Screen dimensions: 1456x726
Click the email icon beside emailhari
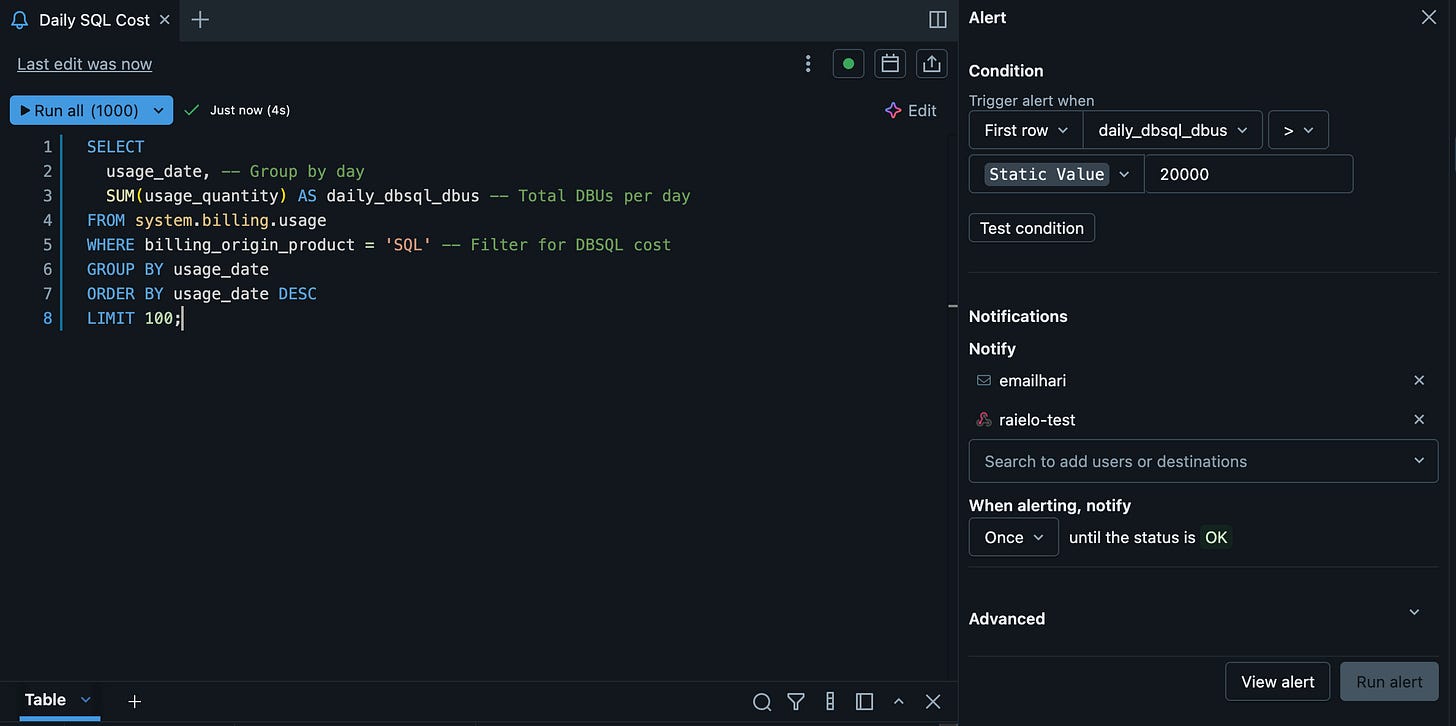coord(984,381)
